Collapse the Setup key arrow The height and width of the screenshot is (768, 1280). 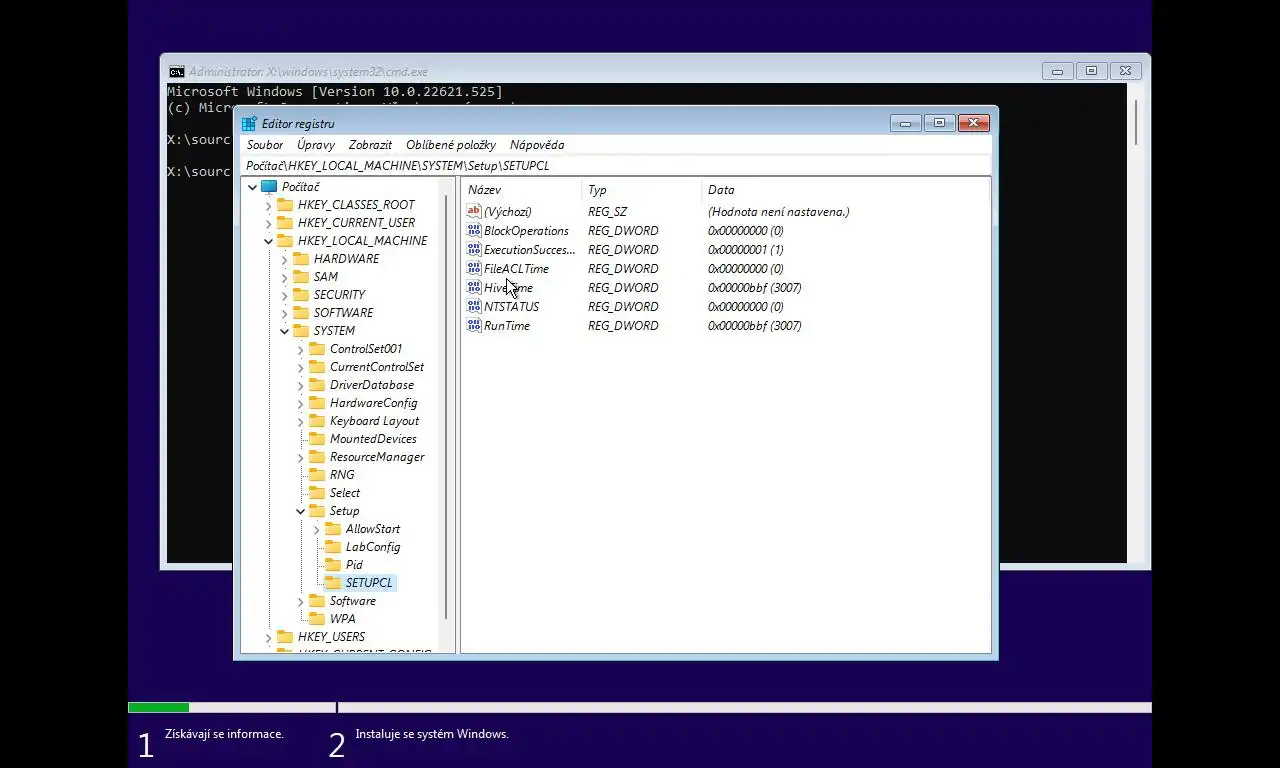(300, 511)
